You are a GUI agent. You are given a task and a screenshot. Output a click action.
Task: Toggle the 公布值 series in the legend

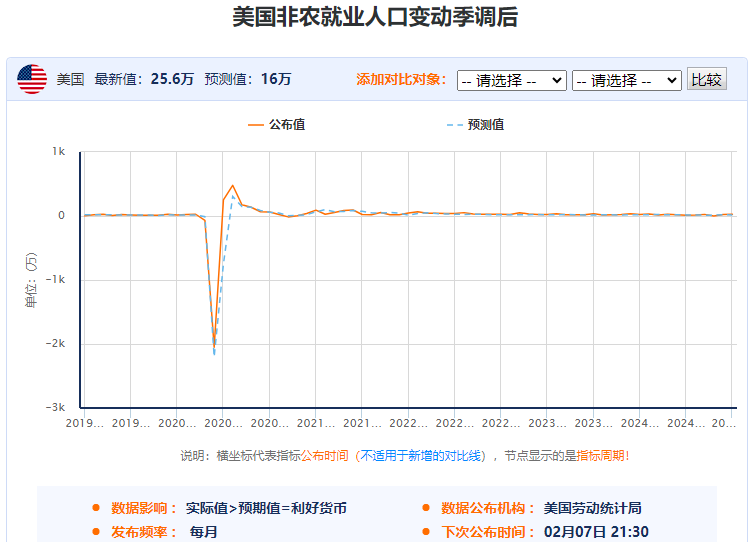coord(277,125)
